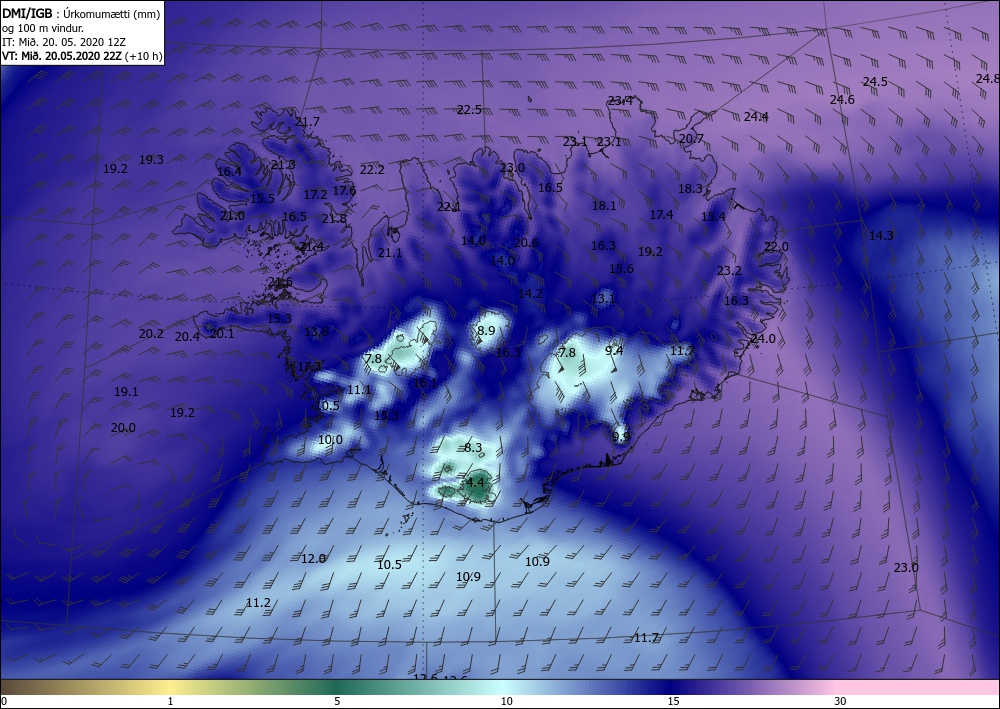Click the 23.4 value near the north coast
This screenshot has height=709, width=1000.
[620, 100]
